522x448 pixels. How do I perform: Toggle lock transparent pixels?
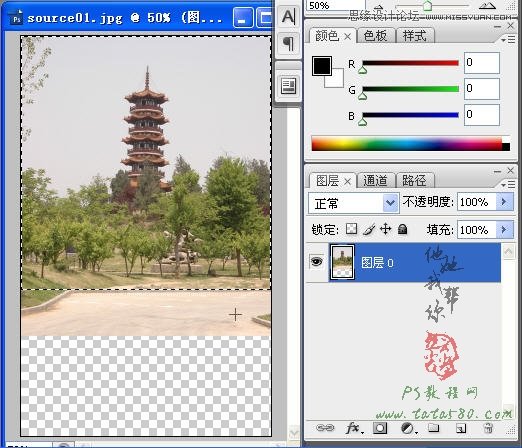click(x=351, y=229)
